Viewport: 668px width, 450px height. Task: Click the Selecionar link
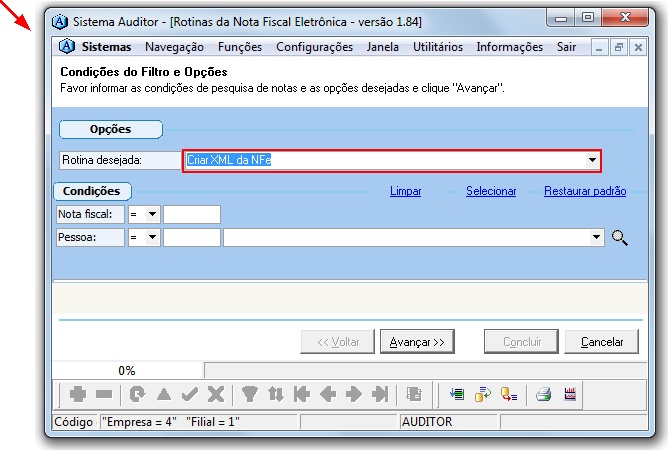point(491,191)
